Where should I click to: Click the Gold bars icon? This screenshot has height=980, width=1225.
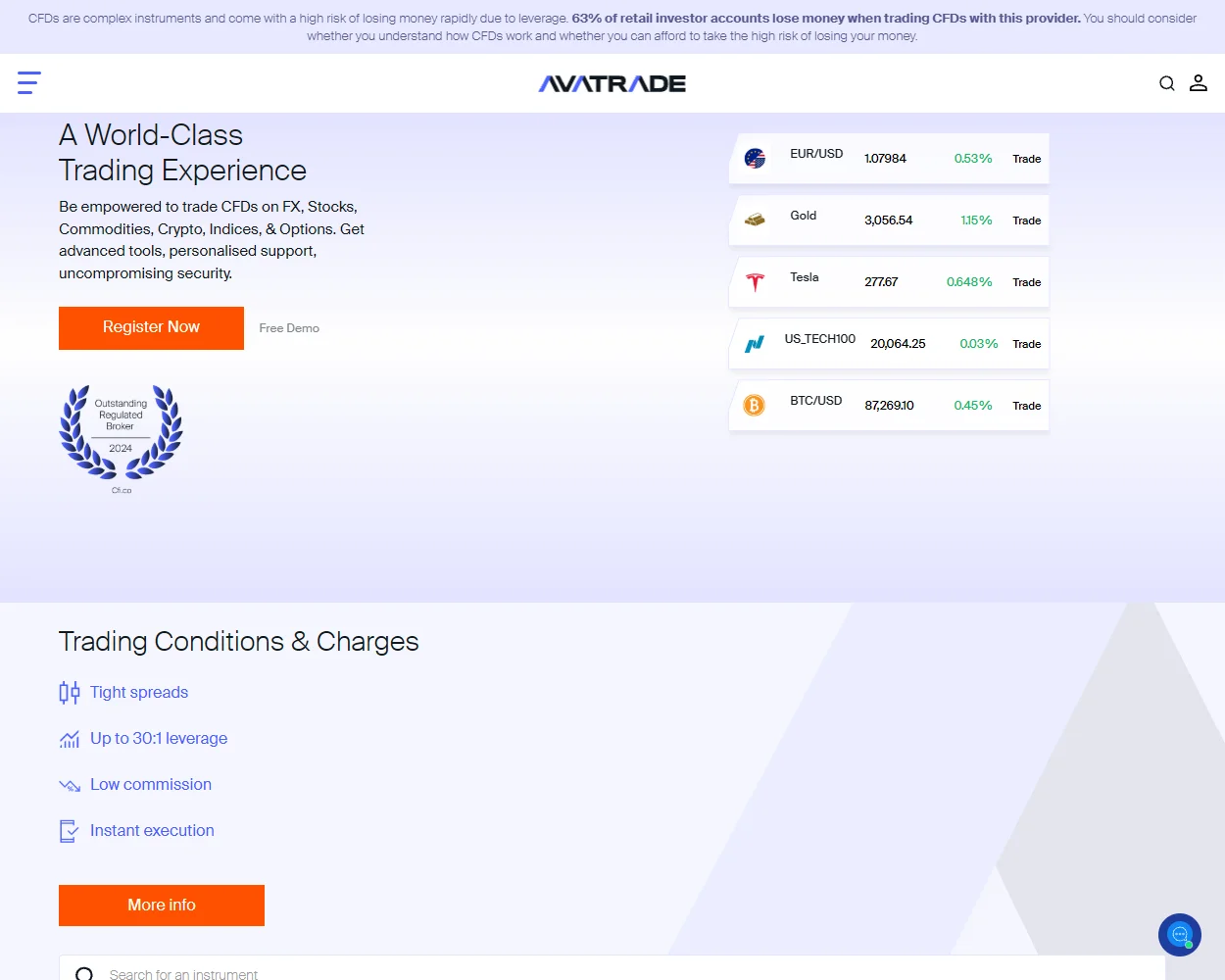[x=754, y=220]
